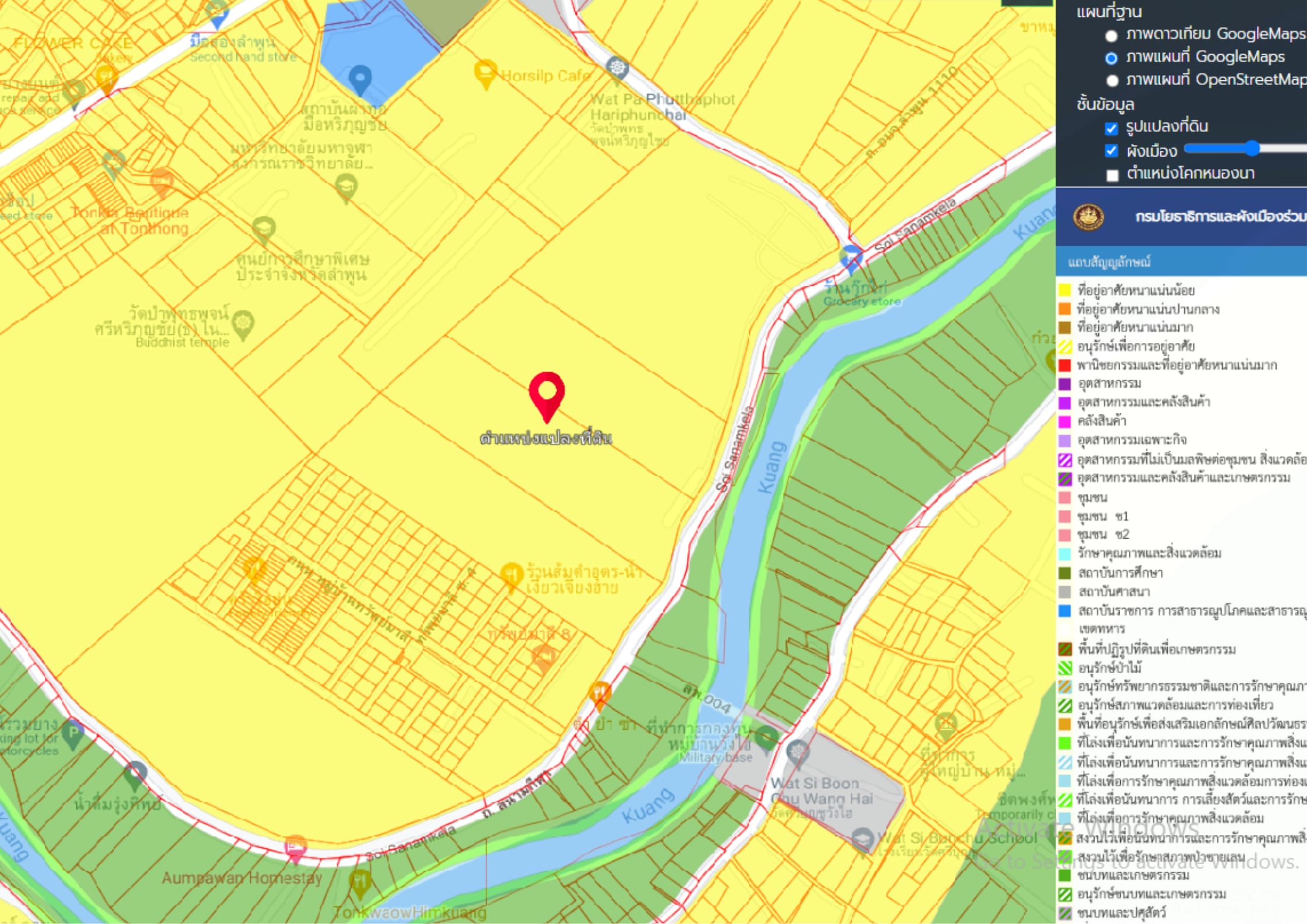Click the cyan รักษาคุณภาพและสิ่งแวดล้อม swatch
Screen dimensions: 1307x924
pos(1064,553)
